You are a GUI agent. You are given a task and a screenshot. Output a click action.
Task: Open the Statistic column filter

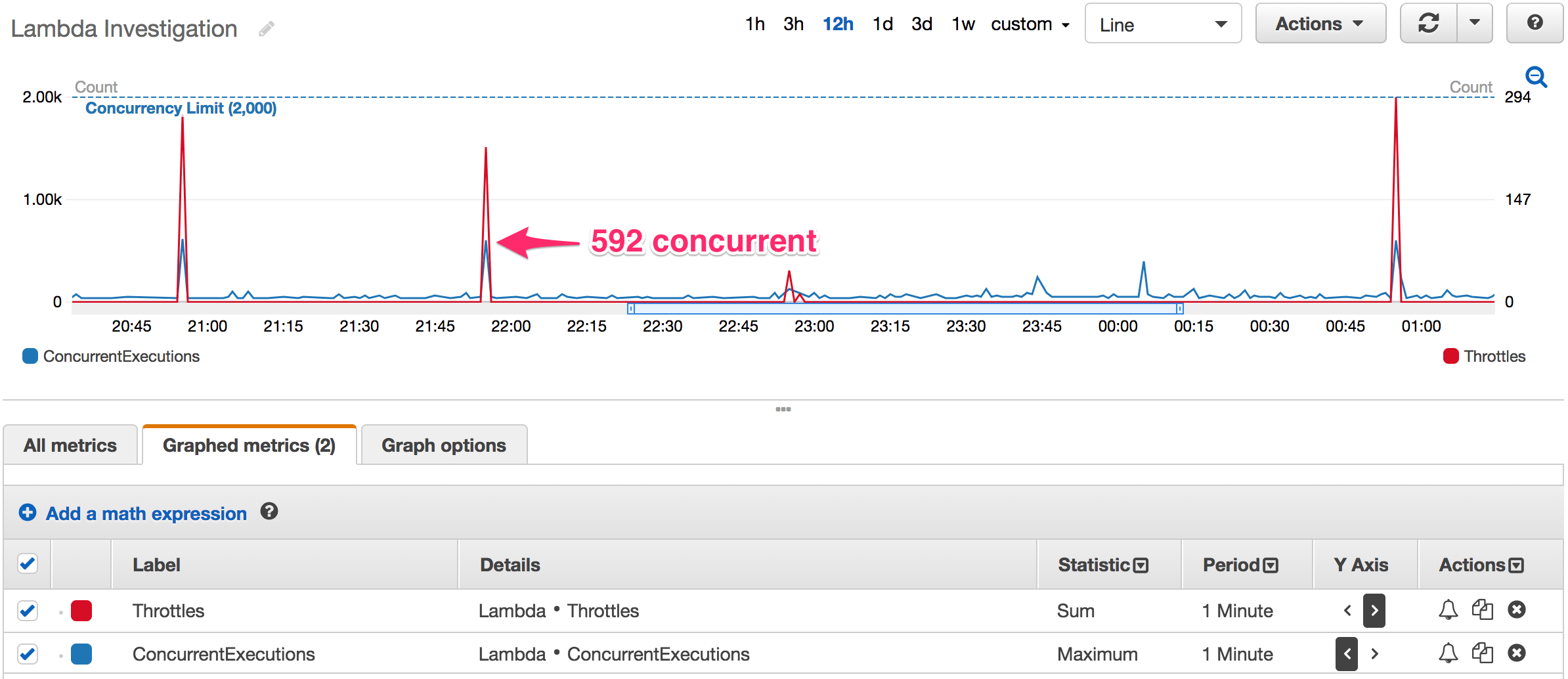coord(1141,564)
